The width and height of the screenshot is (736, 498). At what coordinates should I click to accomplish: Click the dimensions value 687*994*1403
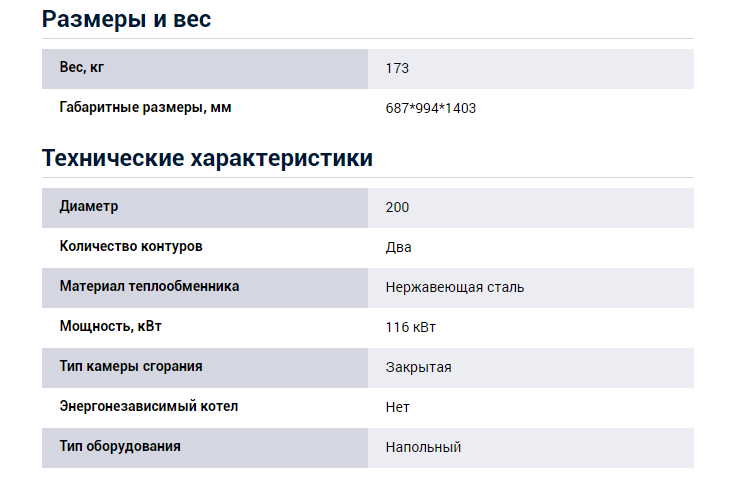coord(430,108)
